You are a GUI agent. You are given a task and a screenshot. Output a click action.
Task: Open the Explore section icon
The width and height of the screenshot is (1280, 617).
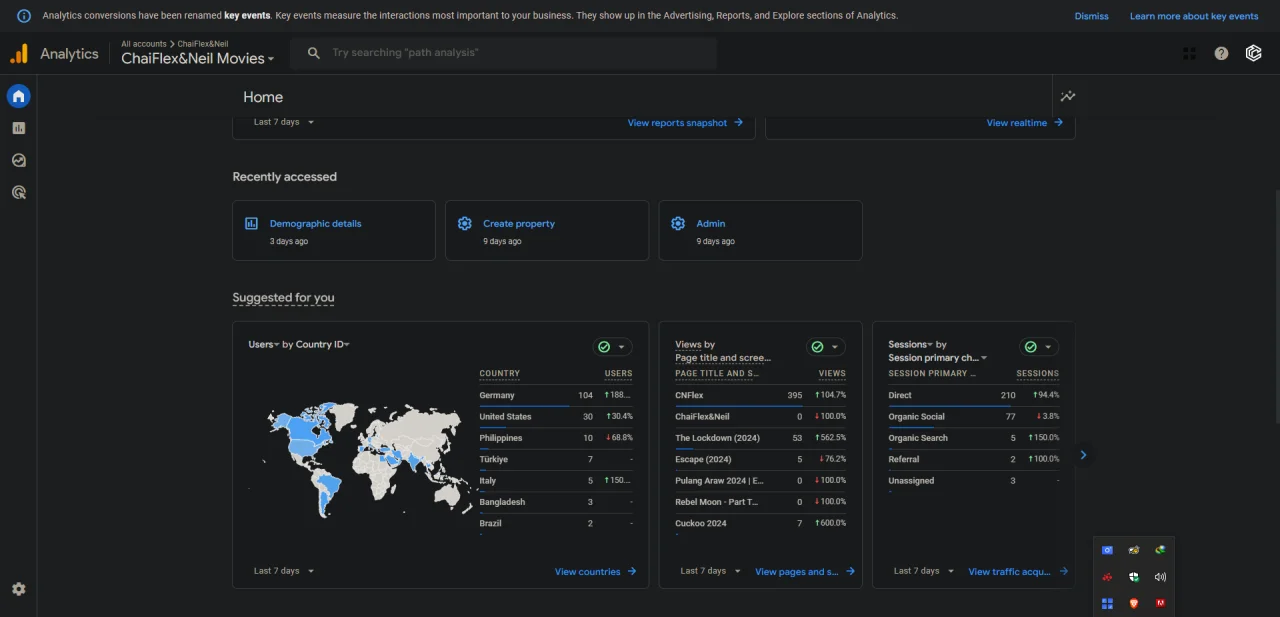pyautogui.click(x=18, y=160)
